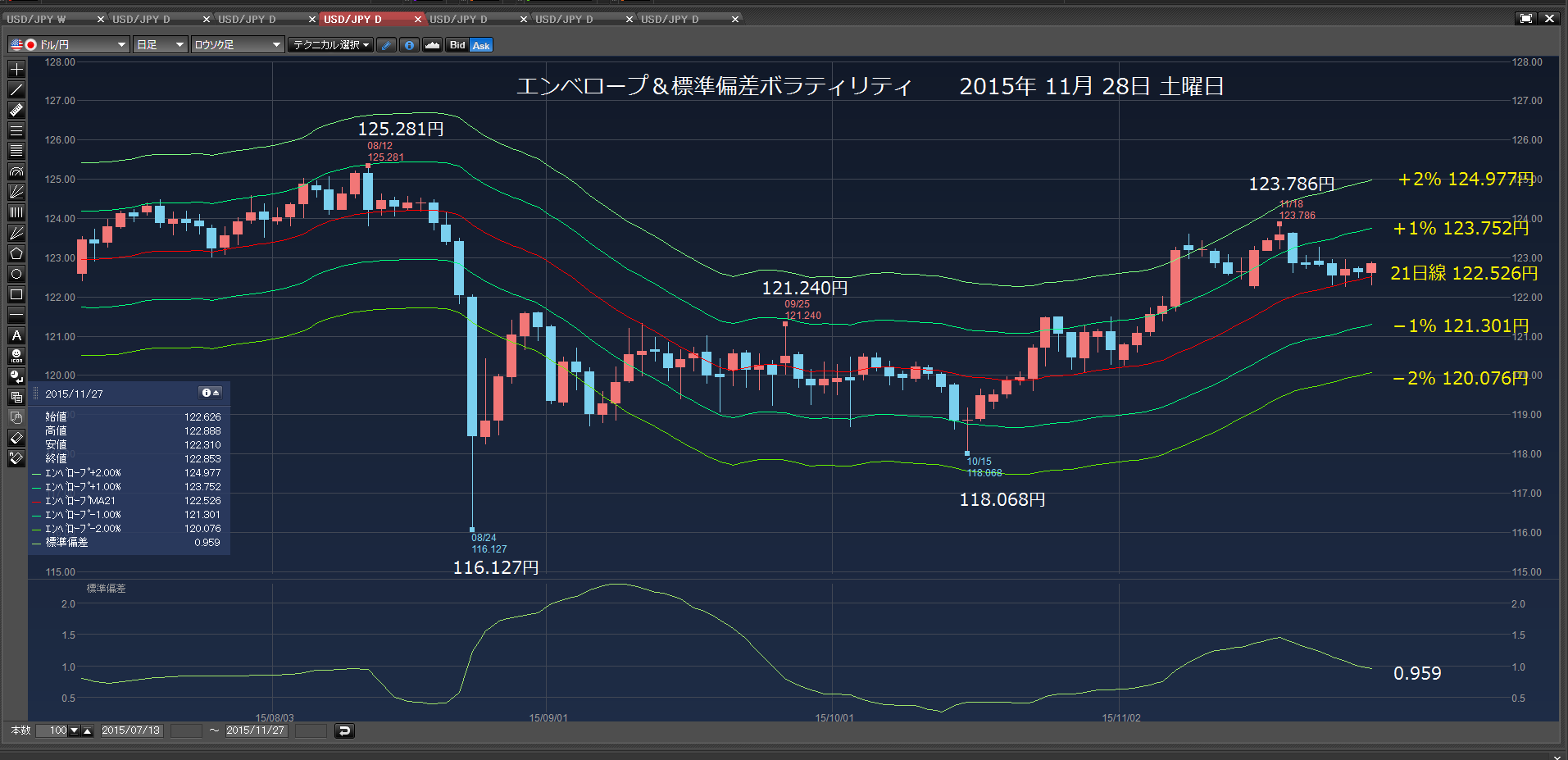This screenshot has height=760, width=1568.
Task: Click the 標準偏差 sub-chart title label
Action: click(107, 589)
